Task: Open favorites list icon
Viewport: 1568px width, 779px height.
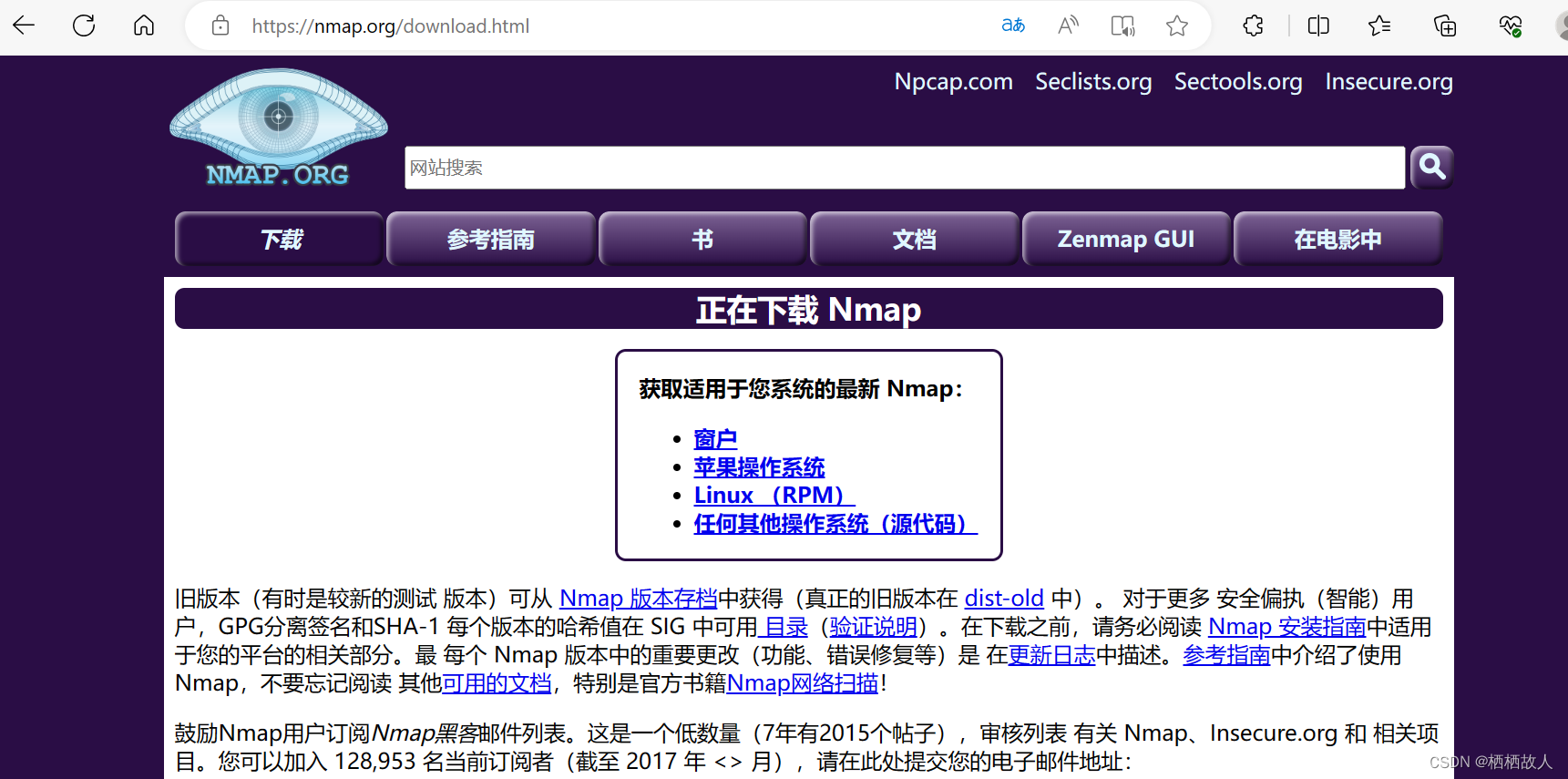Action: coord(1379,26)
